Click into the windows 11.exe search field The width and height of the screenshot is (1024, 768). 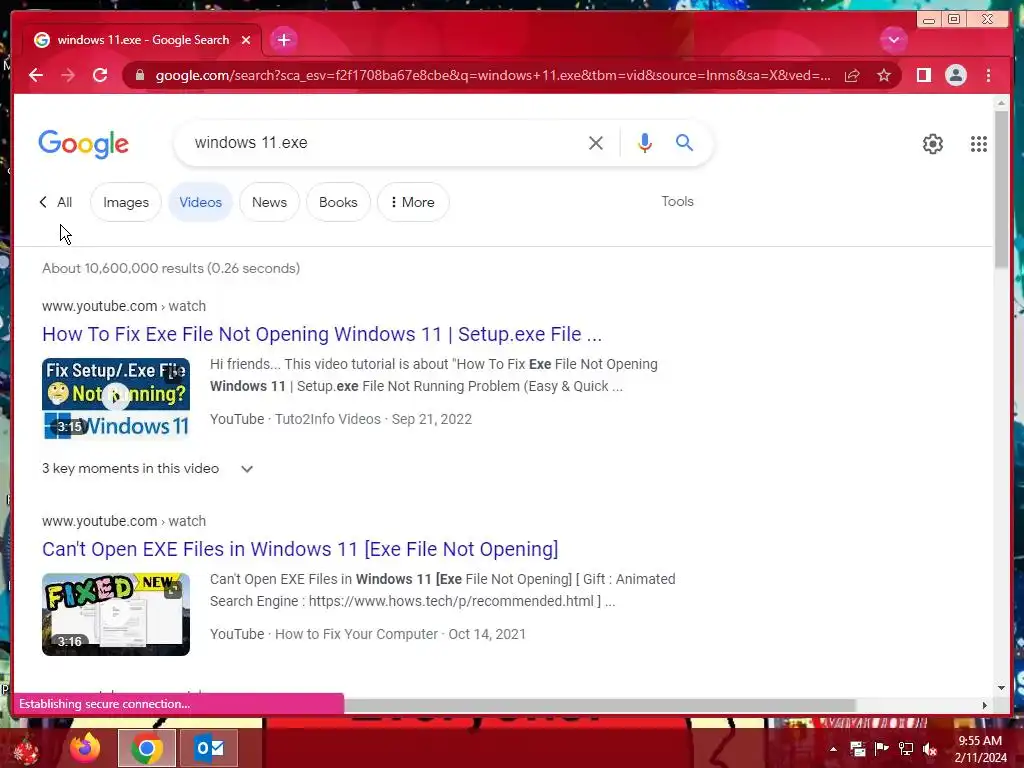[385, 142]
